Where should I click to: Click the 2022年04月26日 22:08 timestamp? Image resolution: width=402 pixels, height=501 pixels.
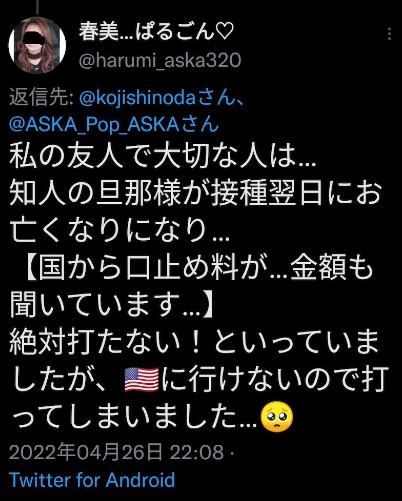coord(116,452)
